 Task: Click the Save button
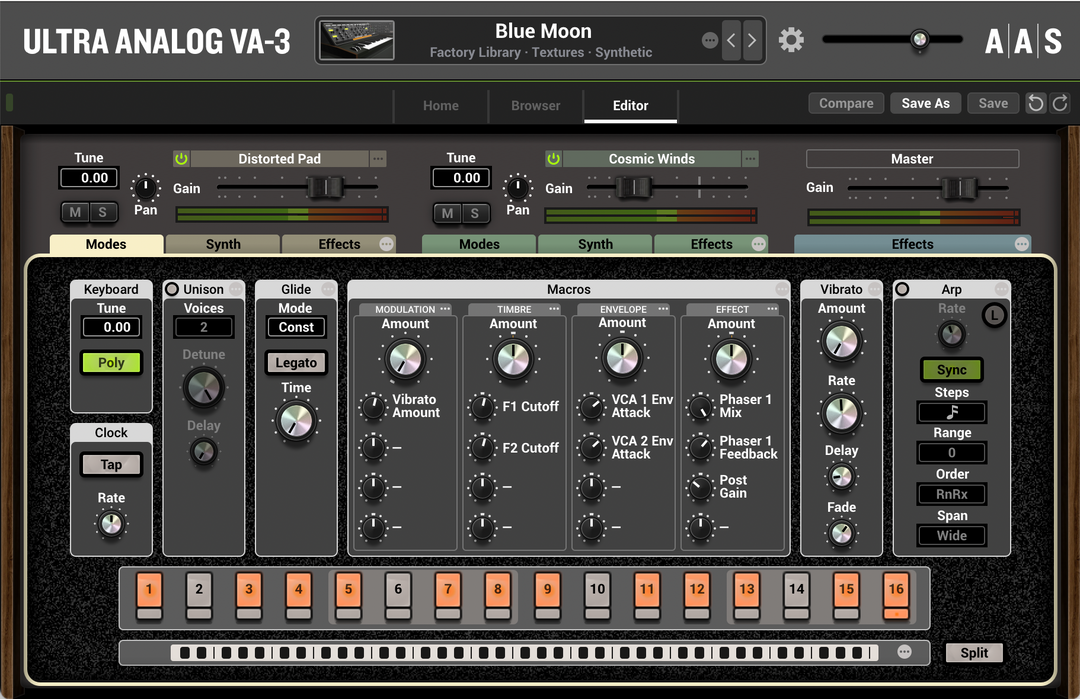[x=993, y=103]
